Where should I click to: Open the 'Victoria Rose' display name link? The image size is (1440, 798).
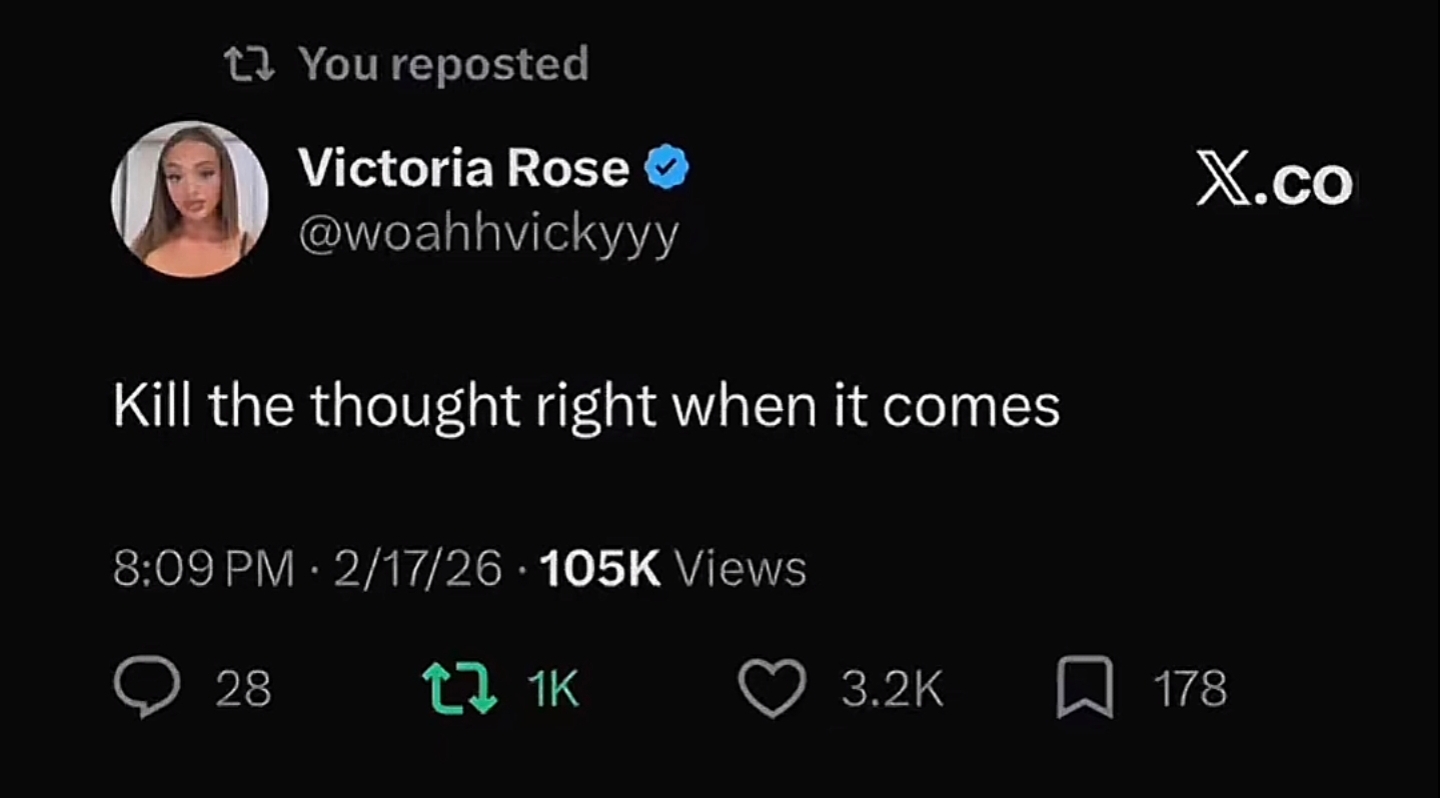click(x=464, y=167)
